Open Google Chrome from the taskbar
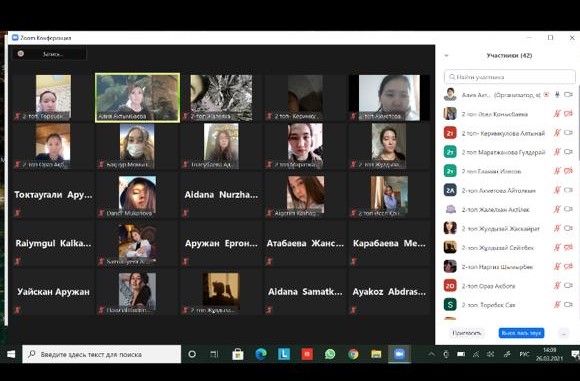The width and height of the screenshot is (580, 381). tap(353, 354)
